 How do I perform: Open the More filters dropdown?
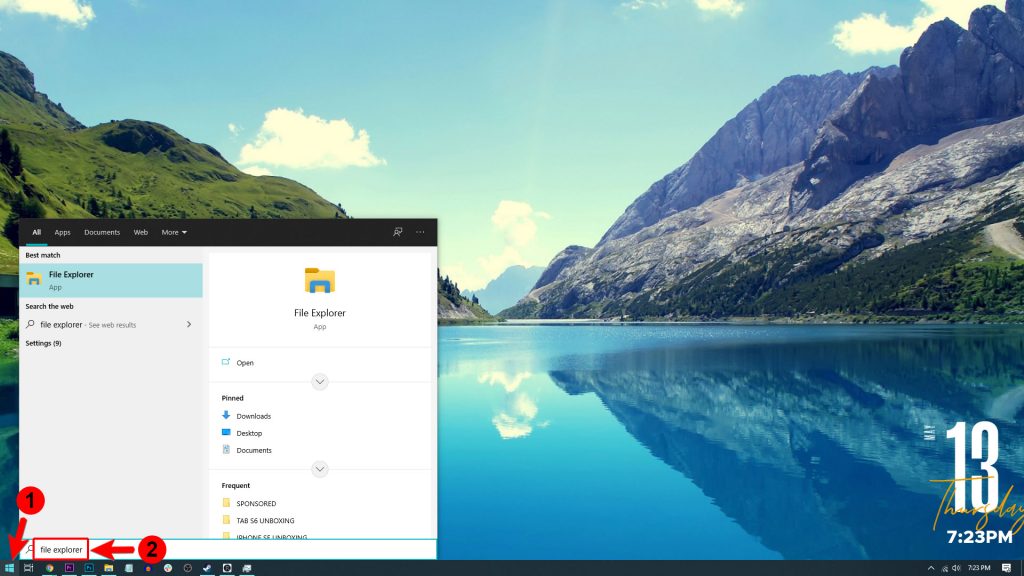pos(174,232)
